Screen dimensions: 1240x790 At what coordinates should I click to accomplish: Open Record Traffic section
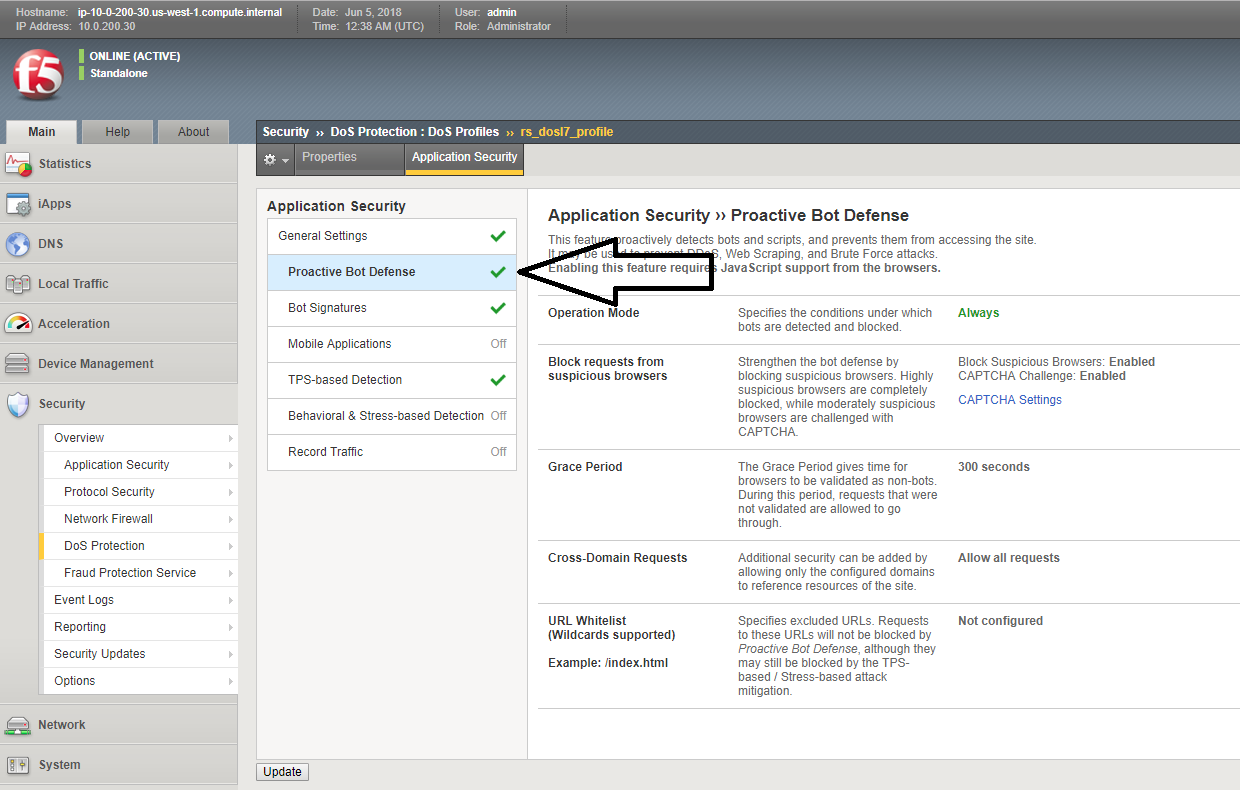(x=392, y=452)
